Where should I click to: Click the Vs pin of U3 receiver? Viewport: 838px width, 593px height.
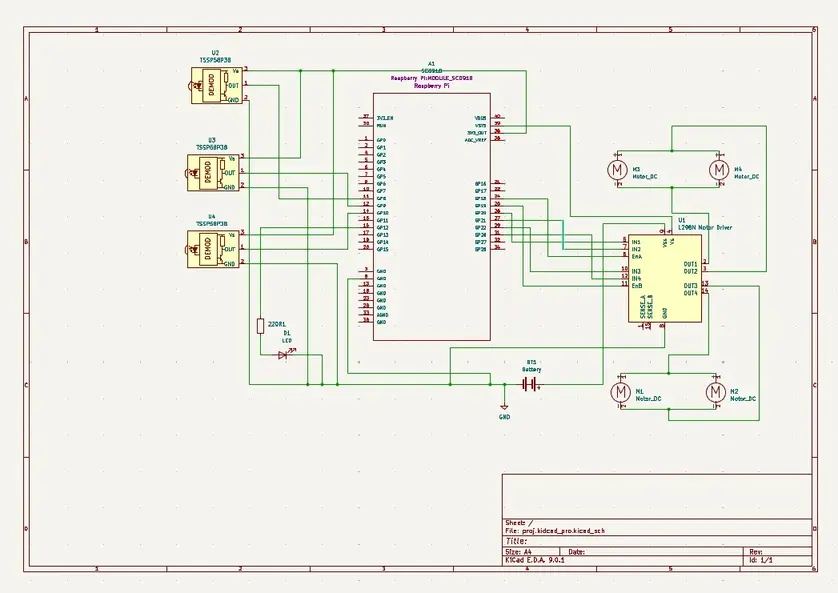[232, 159]
